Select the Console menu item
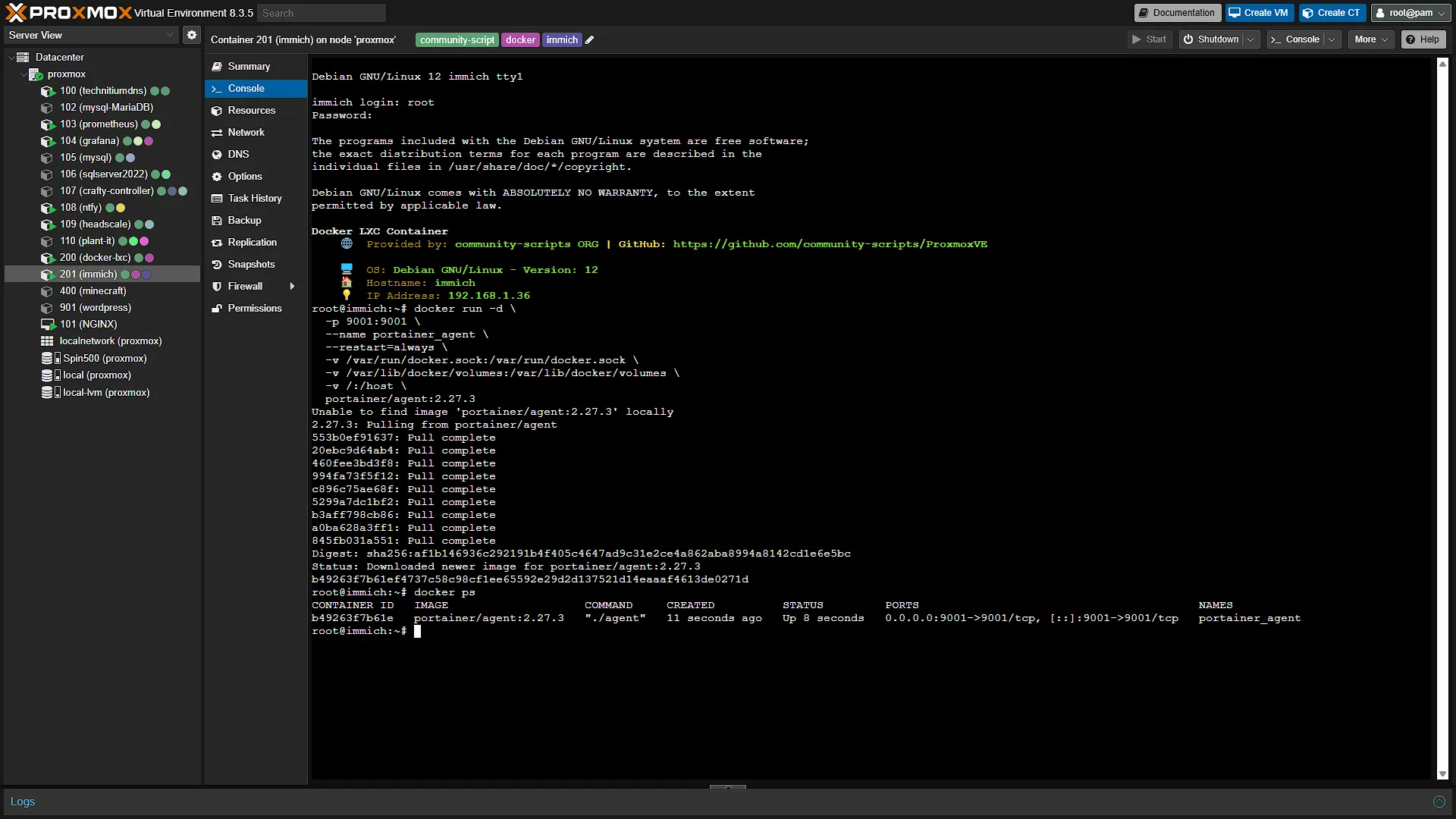 [x=256, y=89]
